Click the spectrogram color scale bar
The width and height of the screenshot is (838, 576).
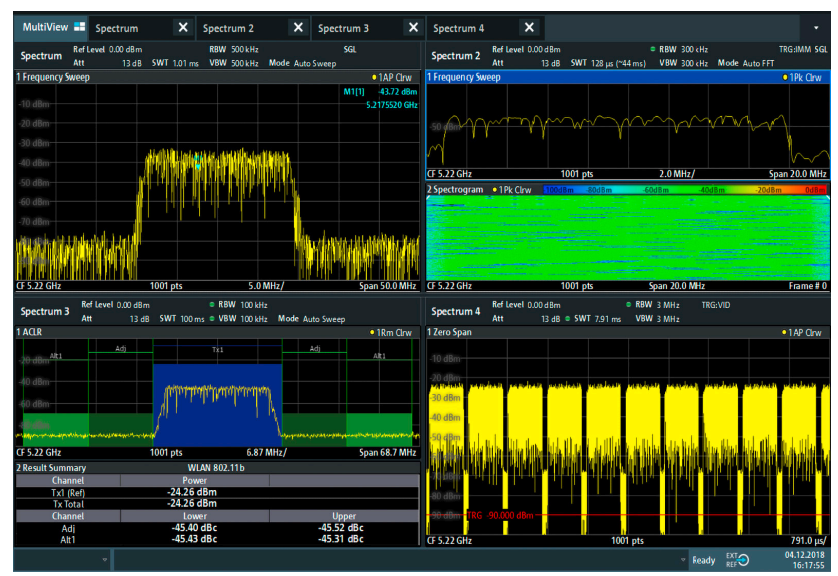click(685, 190)
